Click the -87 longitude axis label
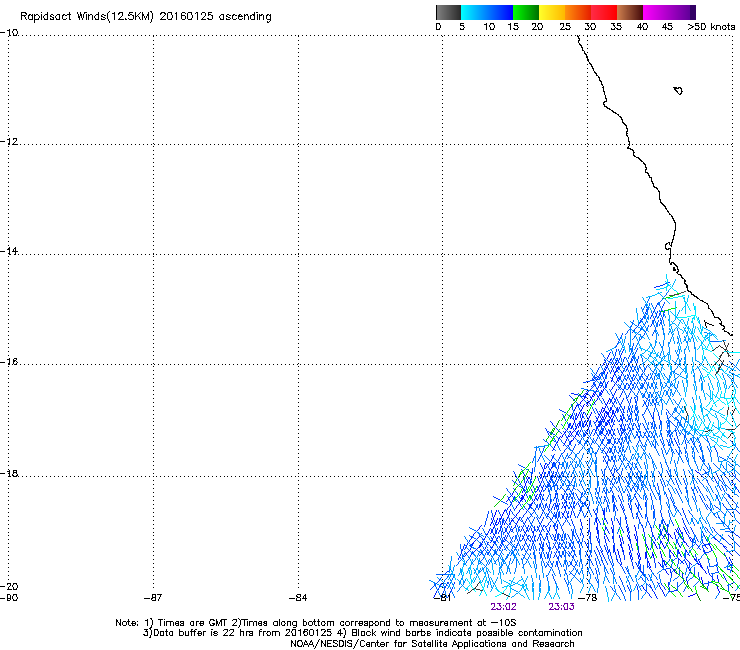The width and height of the screenshot is (740, 650). tap(153, 598)
